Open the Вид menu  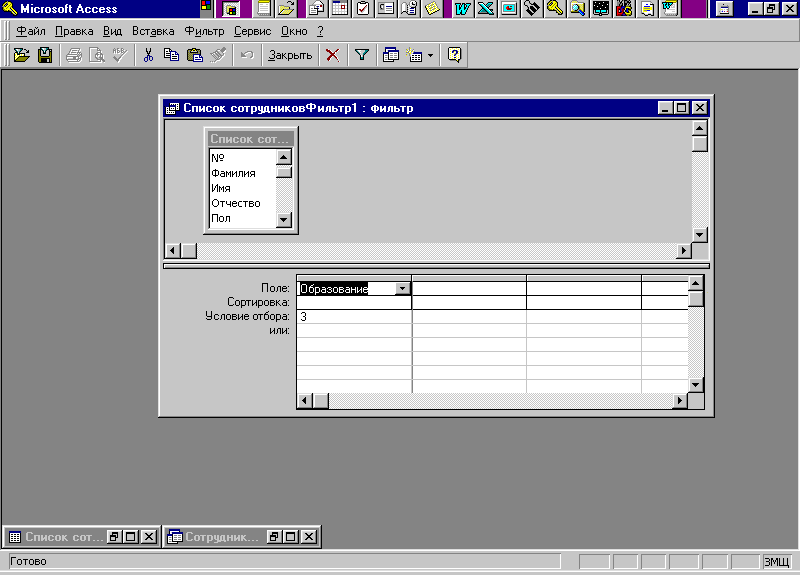pyautogui.click(x=112, y=31)
